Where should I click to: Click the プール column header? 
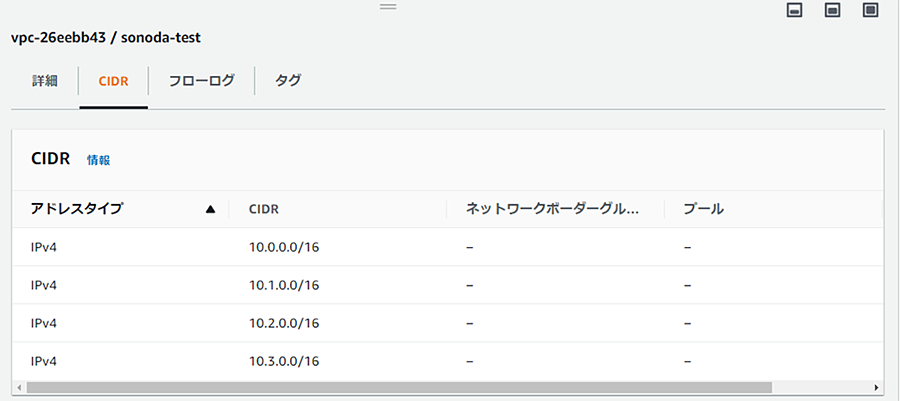point(704,209)
